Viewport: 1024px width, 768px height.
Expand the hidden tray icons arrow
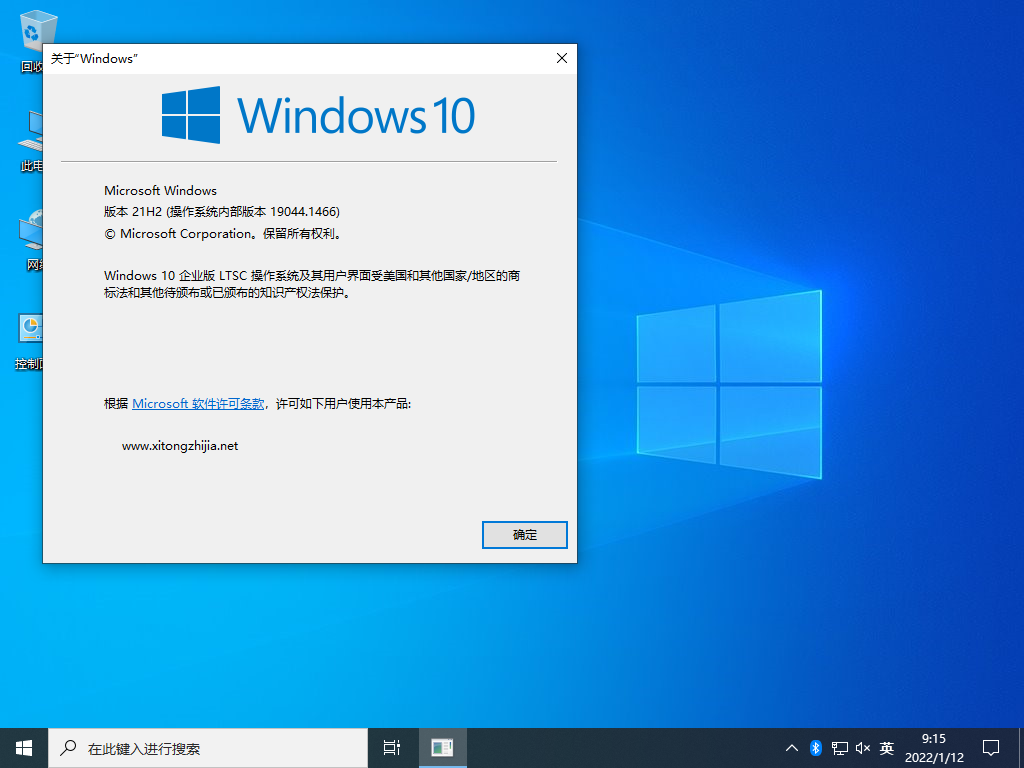tap(791, 747)
